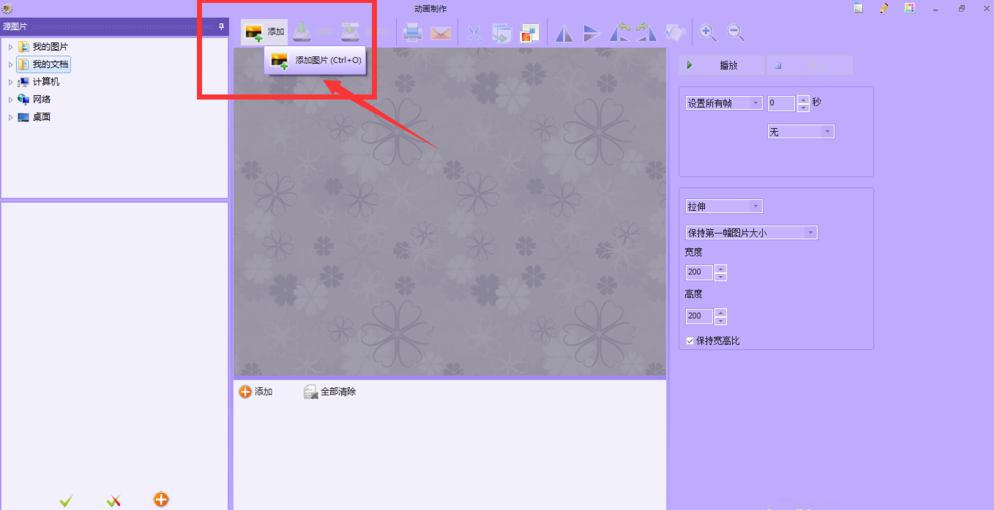Viewport: 994px width, 510px height.
Task: Click the color palette skin icon
Action: 910,8
